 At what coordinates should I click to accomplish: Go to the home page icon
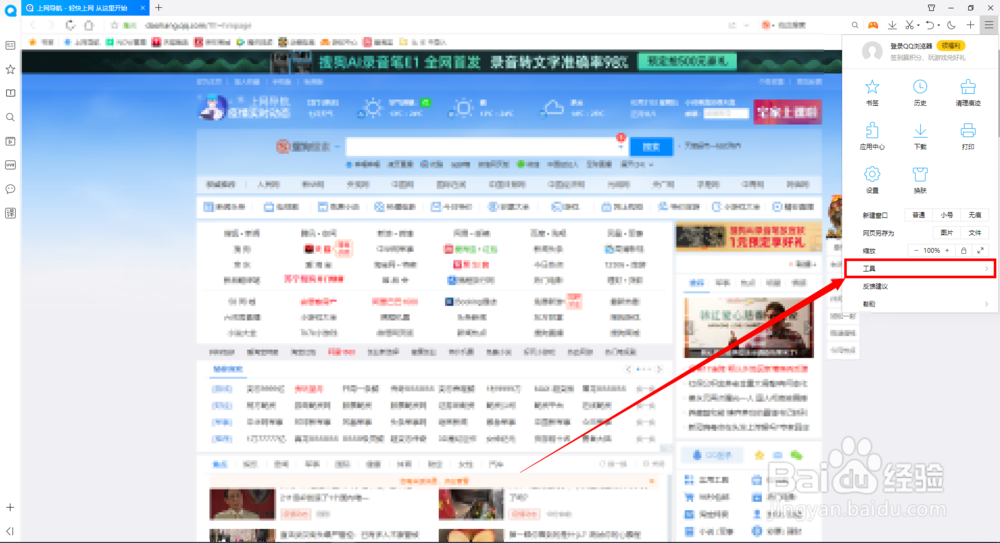tap(89, 25)
